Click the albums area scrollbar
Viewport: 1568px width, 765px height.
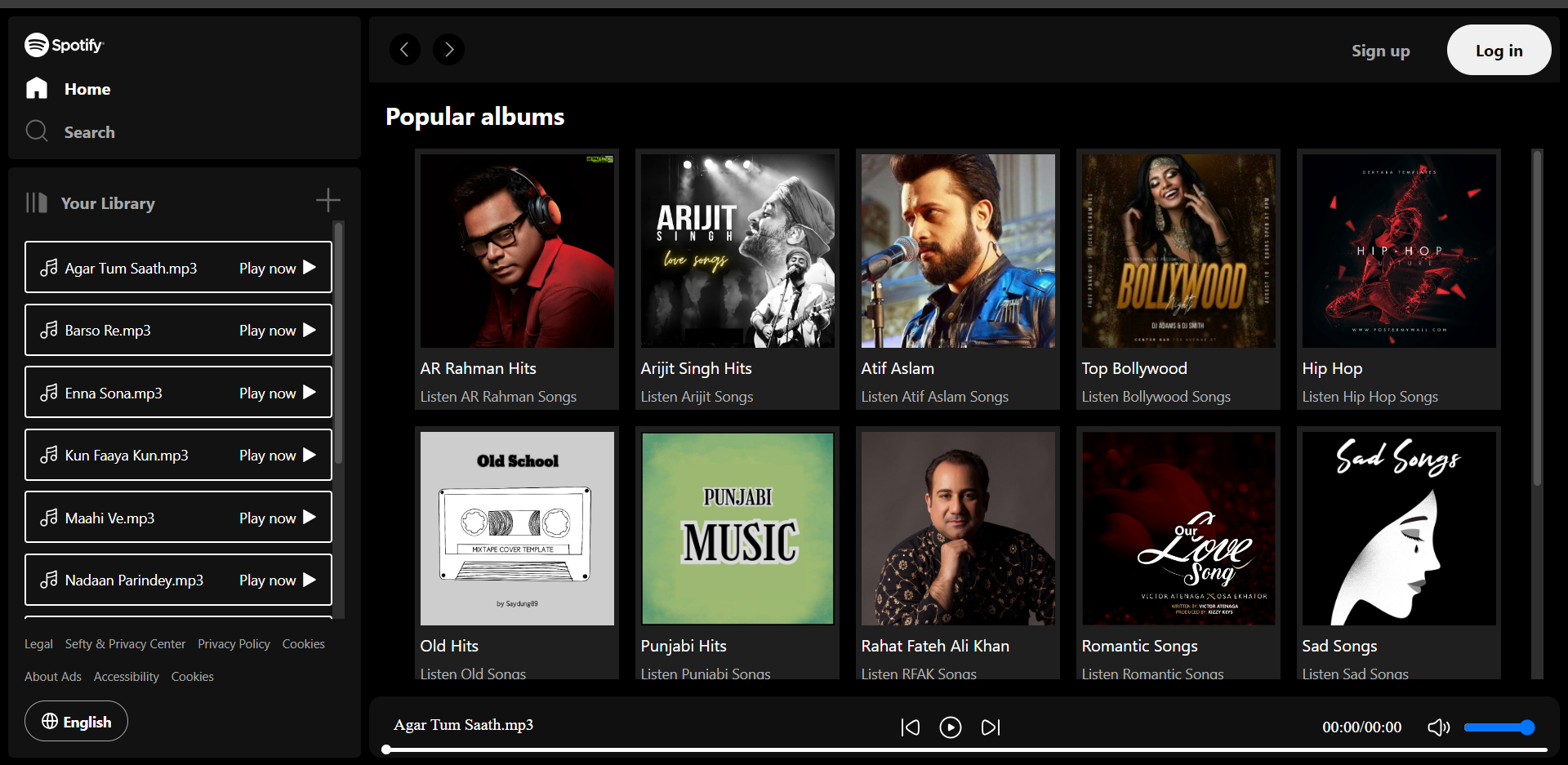coord(1537,318)
